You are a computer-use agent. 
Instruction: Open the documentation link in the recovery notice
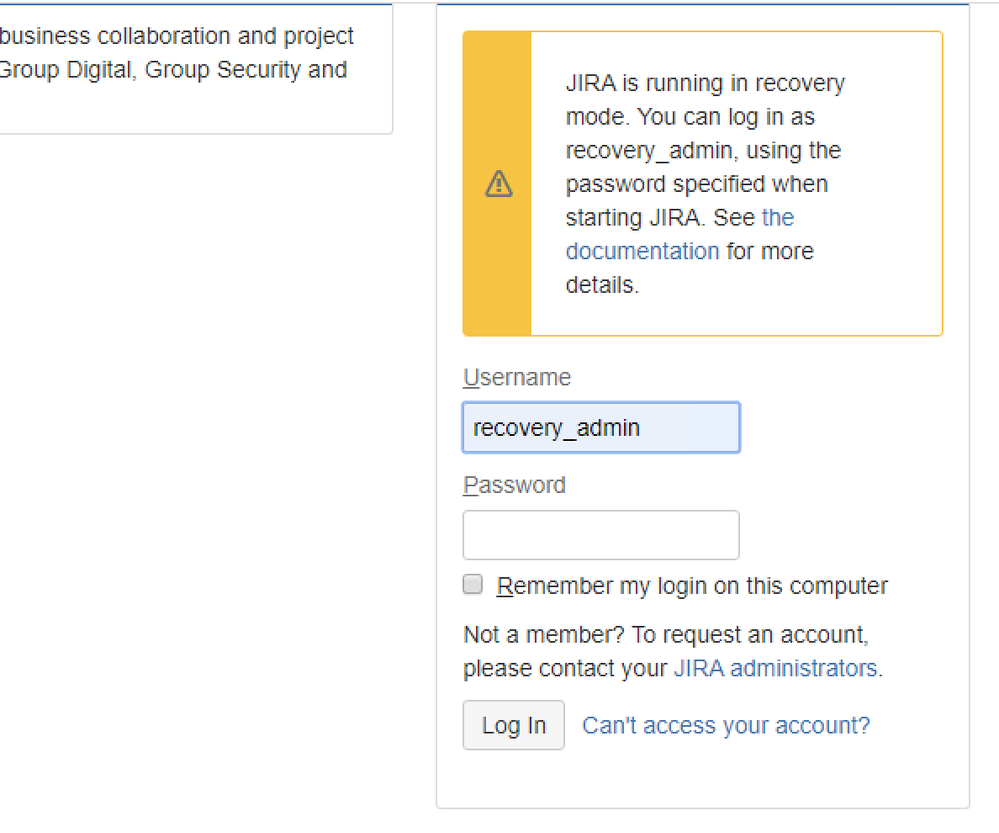tap(642, 251)
